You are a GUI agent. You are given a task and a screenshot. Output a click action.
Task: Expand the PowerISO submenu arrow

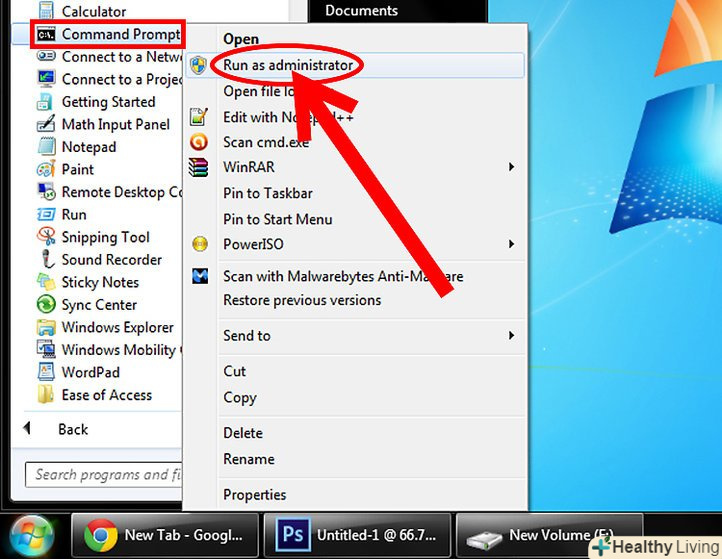pyautogui.click(x=511, y=244)
